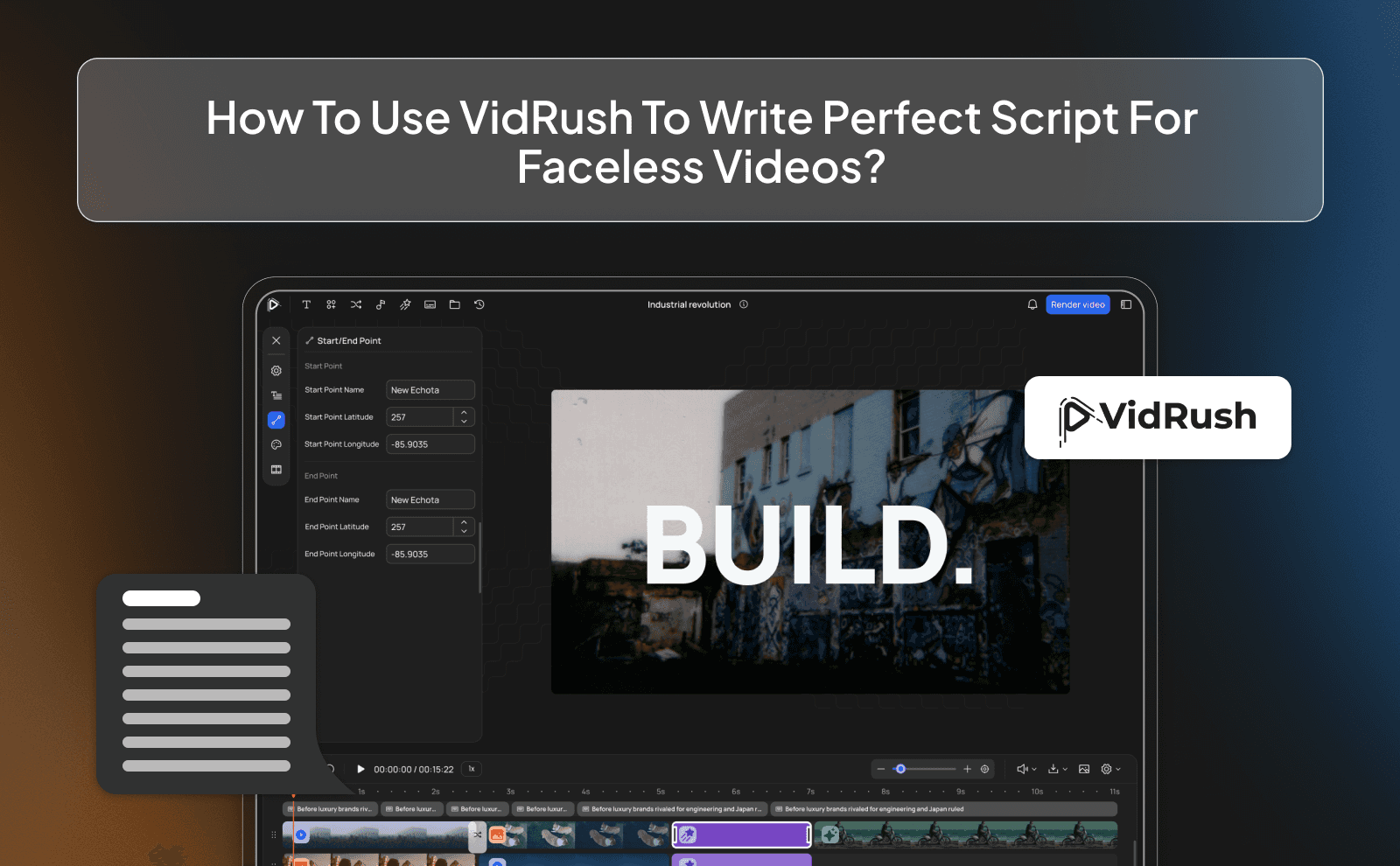Select the Text tool icon
Image resolution: width=1400 pixels, height=866 pixels.
[306, 304]
